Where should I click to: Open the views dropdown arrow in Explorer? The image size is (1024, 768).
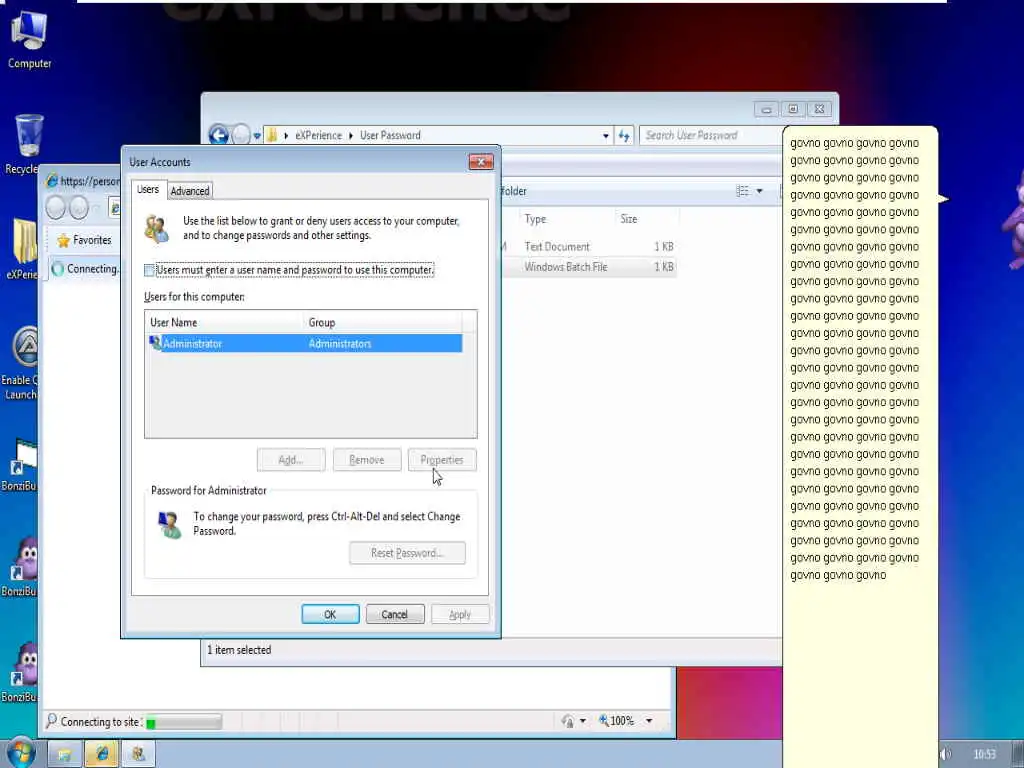point(760,191)
